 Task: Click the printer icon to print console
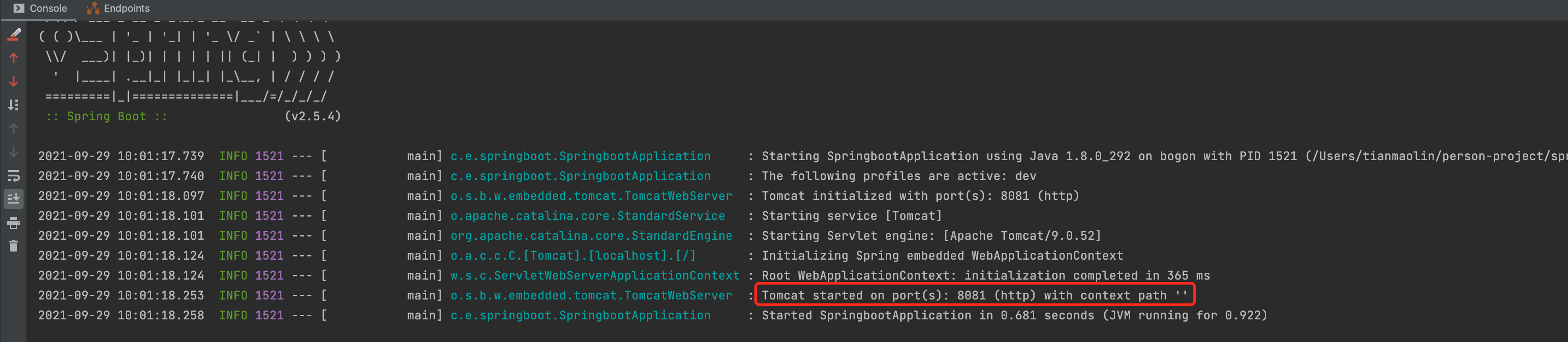pos(14,223)
